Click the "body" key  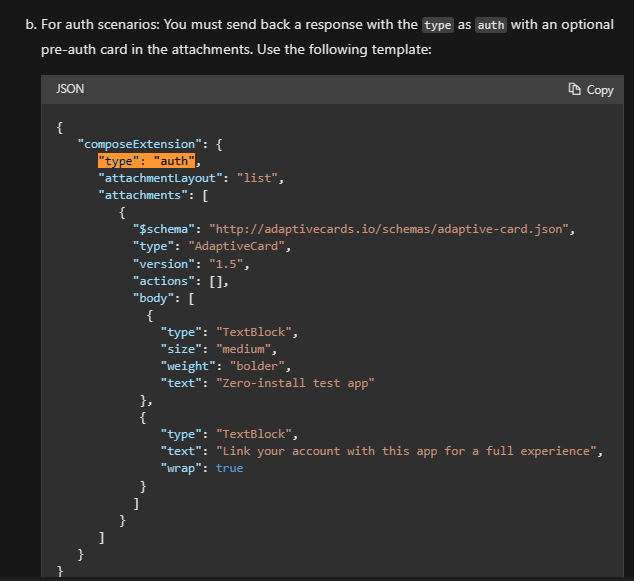(153, 298)
